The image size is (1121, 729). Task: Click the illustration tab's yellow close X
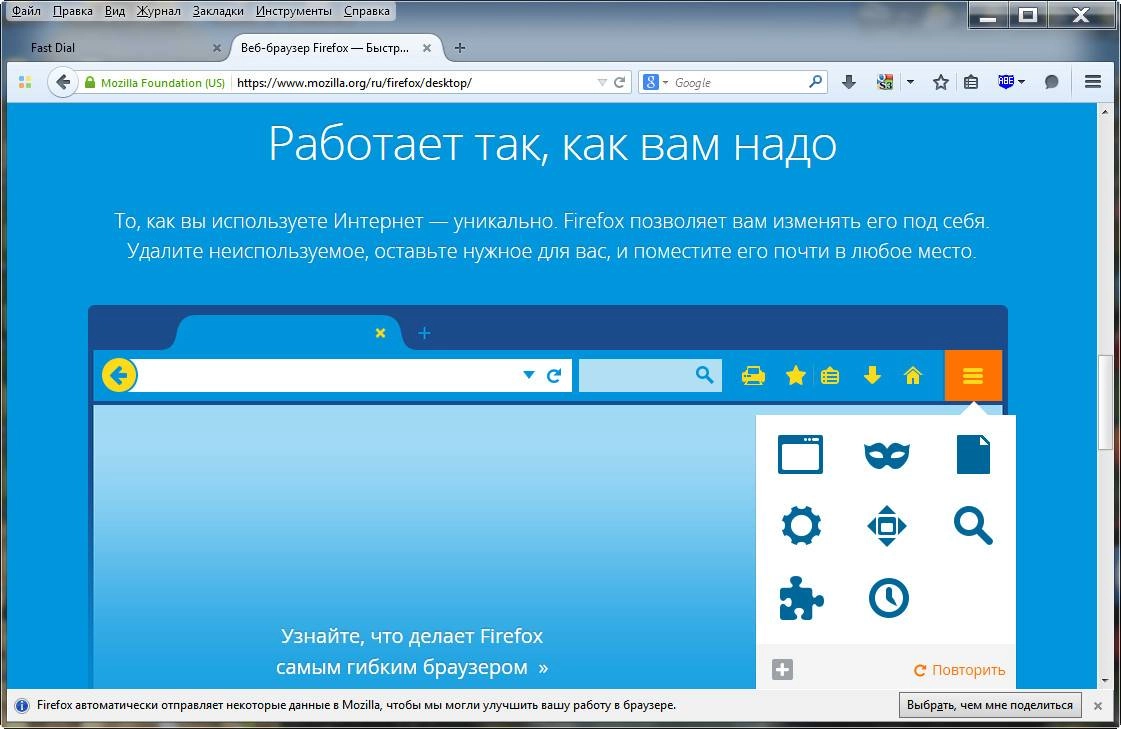click(380, 333)
